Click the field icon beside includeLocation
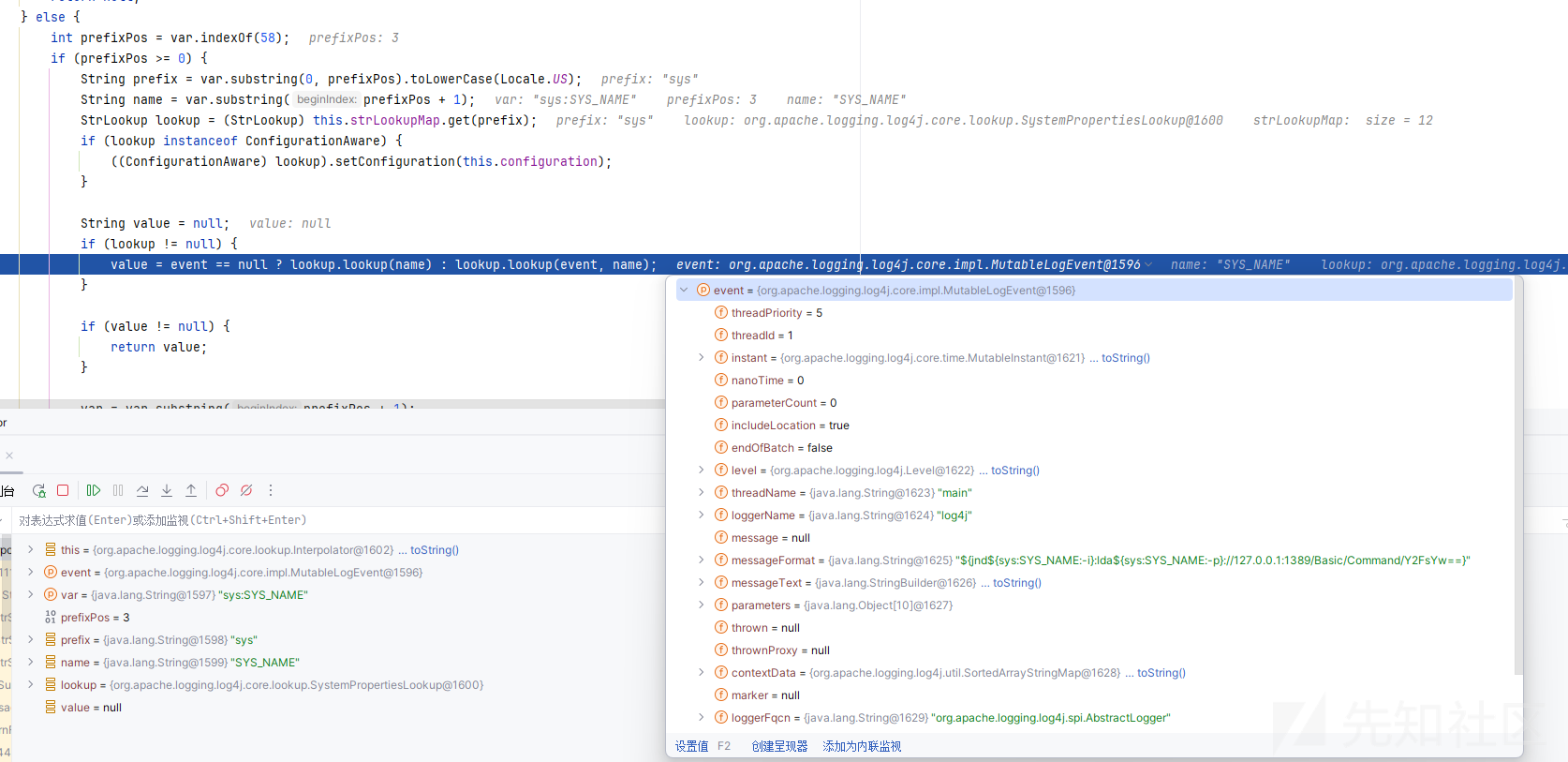 [721, 425]
